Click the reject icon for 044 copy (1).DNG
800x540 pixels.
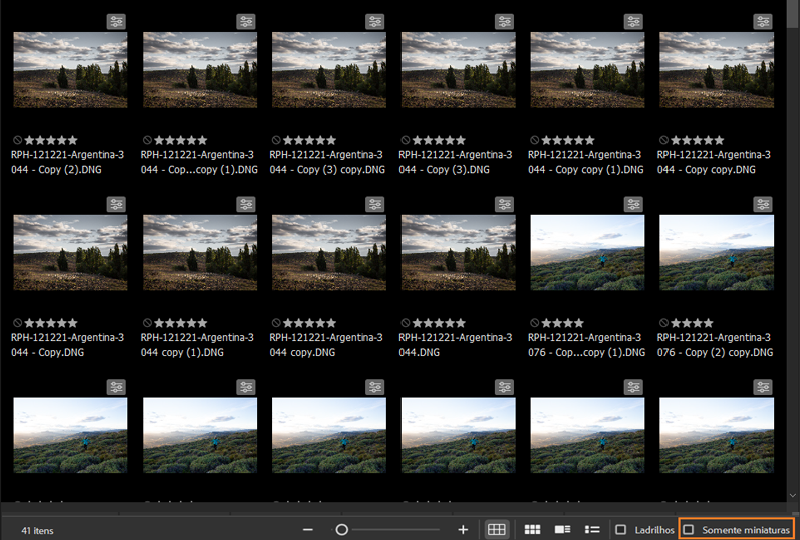[147, 323]
